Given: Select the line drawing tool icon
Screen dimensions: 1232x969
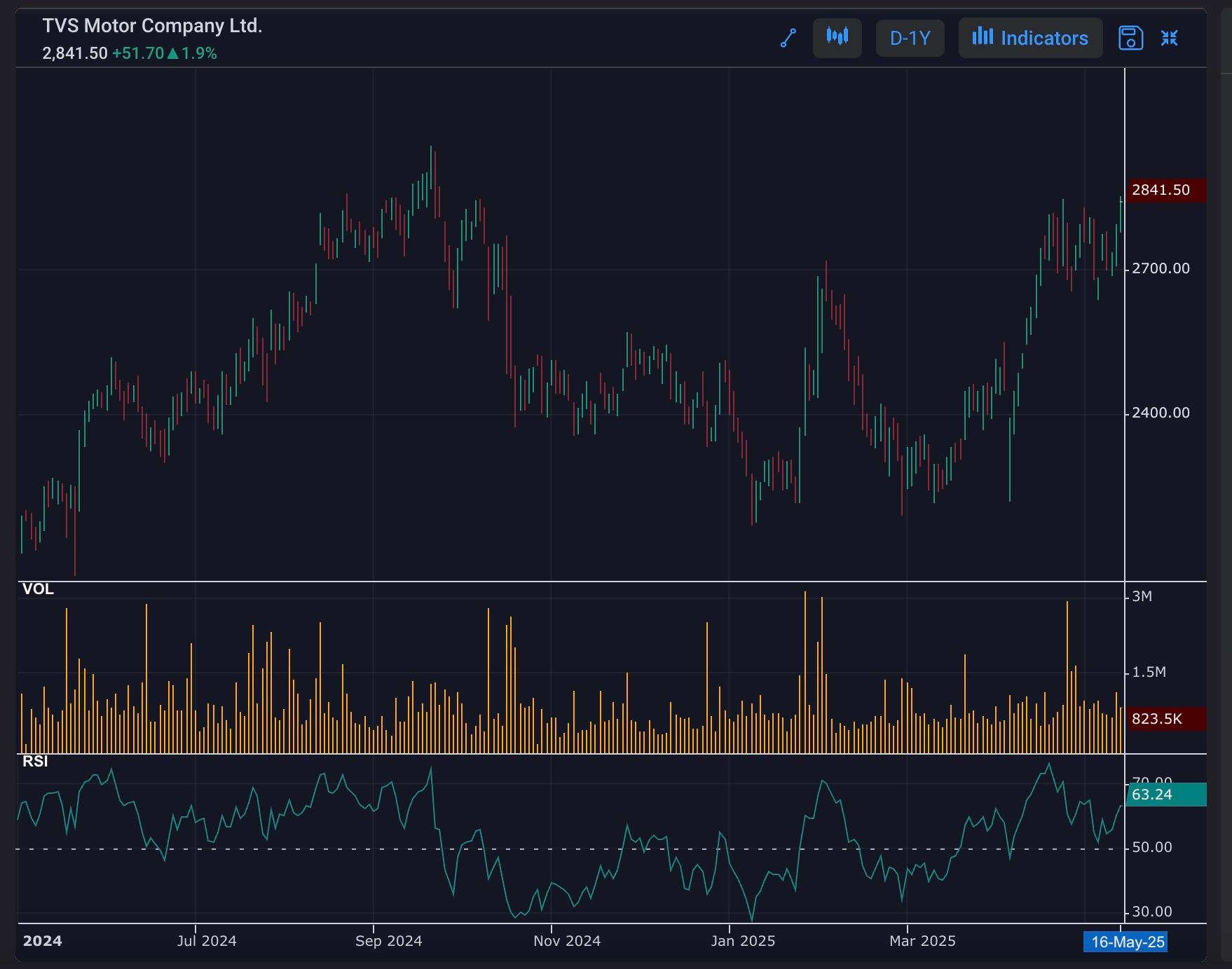Looking at the screenshot, I should [x=788, y=38].
